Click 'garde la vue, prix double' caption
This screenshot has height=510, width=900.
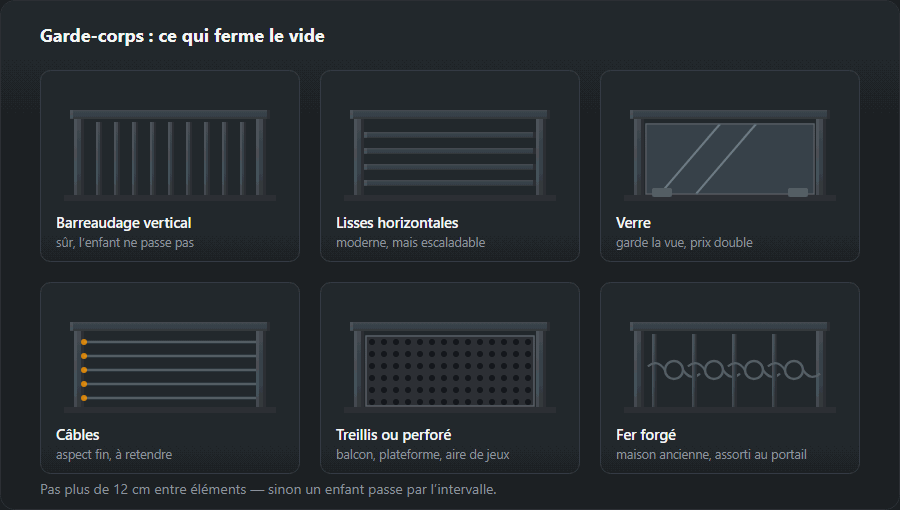coord(684,243)
